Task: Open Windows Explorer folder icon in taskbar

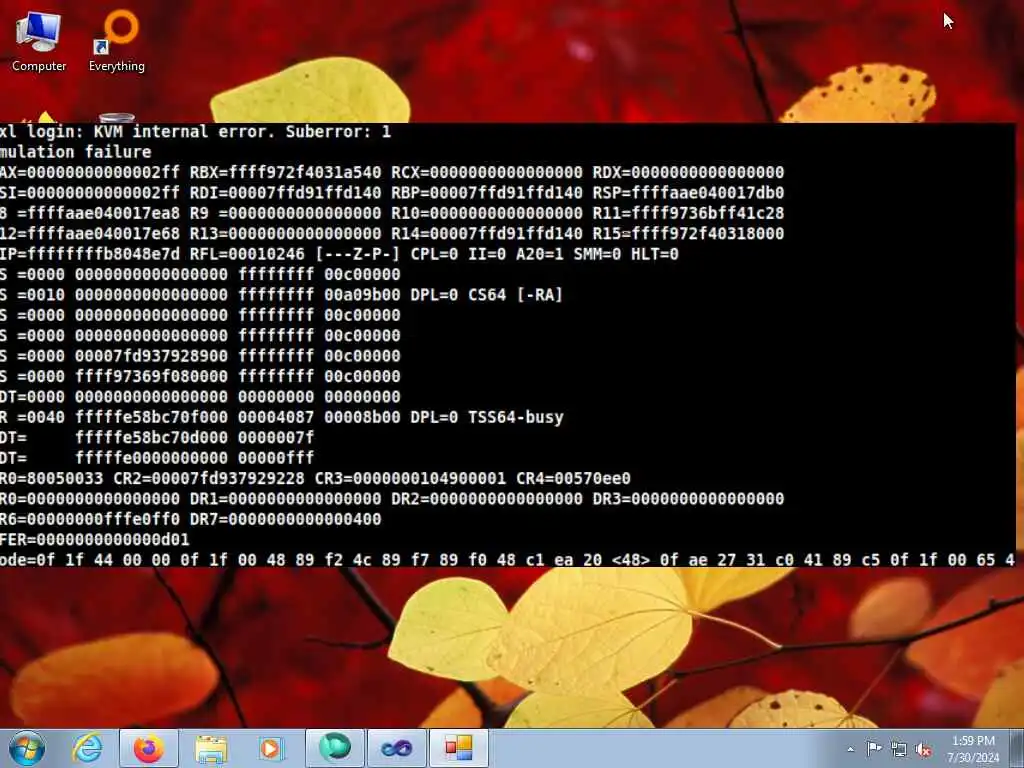Action: pos(210,748)
